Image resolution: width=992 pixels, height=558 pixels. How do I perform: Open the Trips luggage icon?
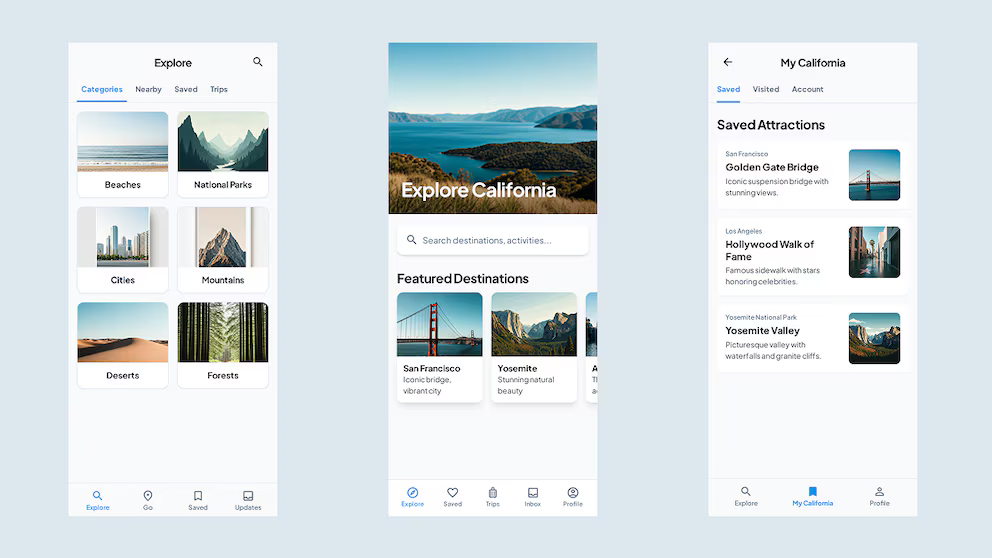492,493
